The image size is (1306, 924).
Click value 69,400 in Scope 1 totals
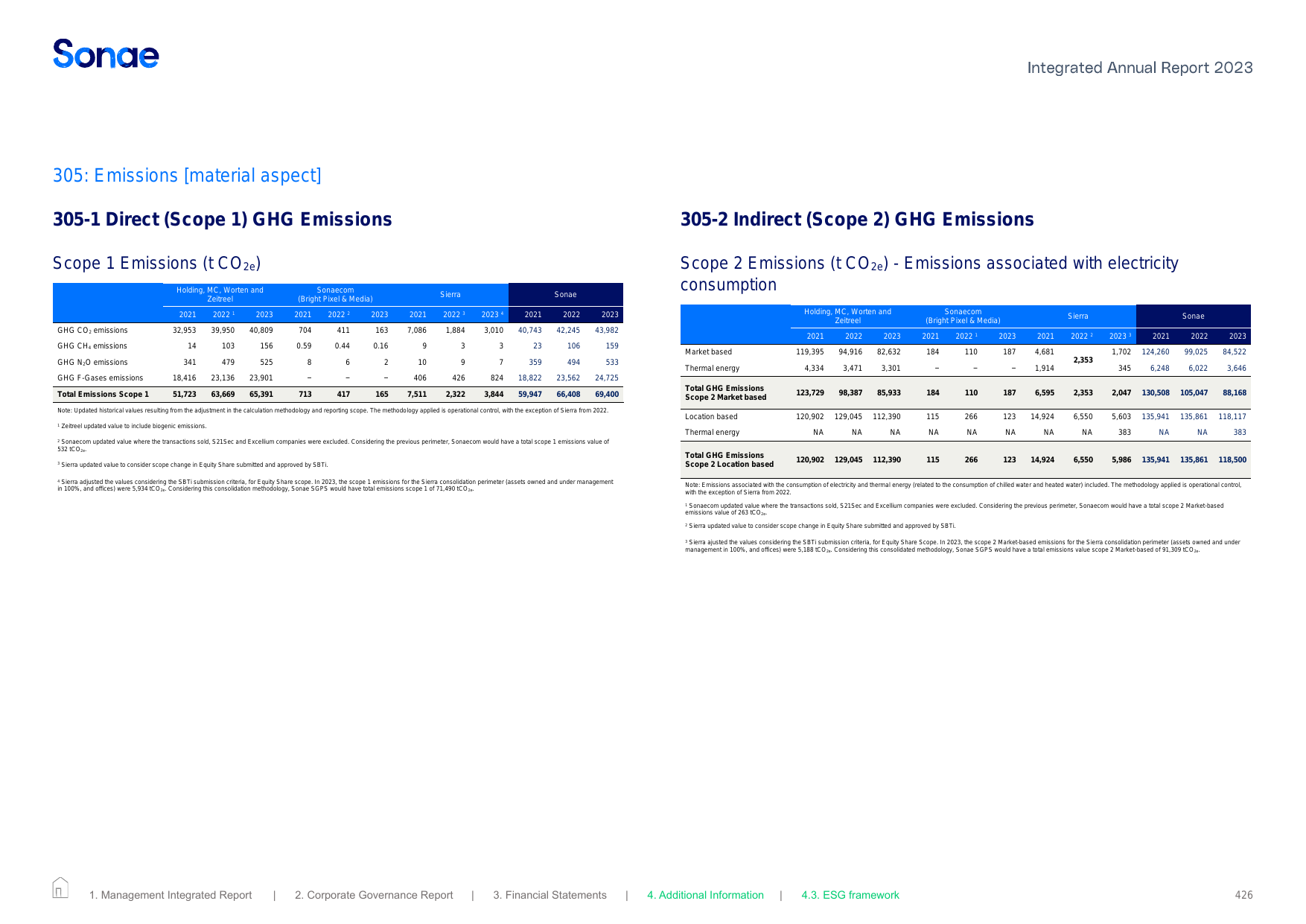coord(607,395)
